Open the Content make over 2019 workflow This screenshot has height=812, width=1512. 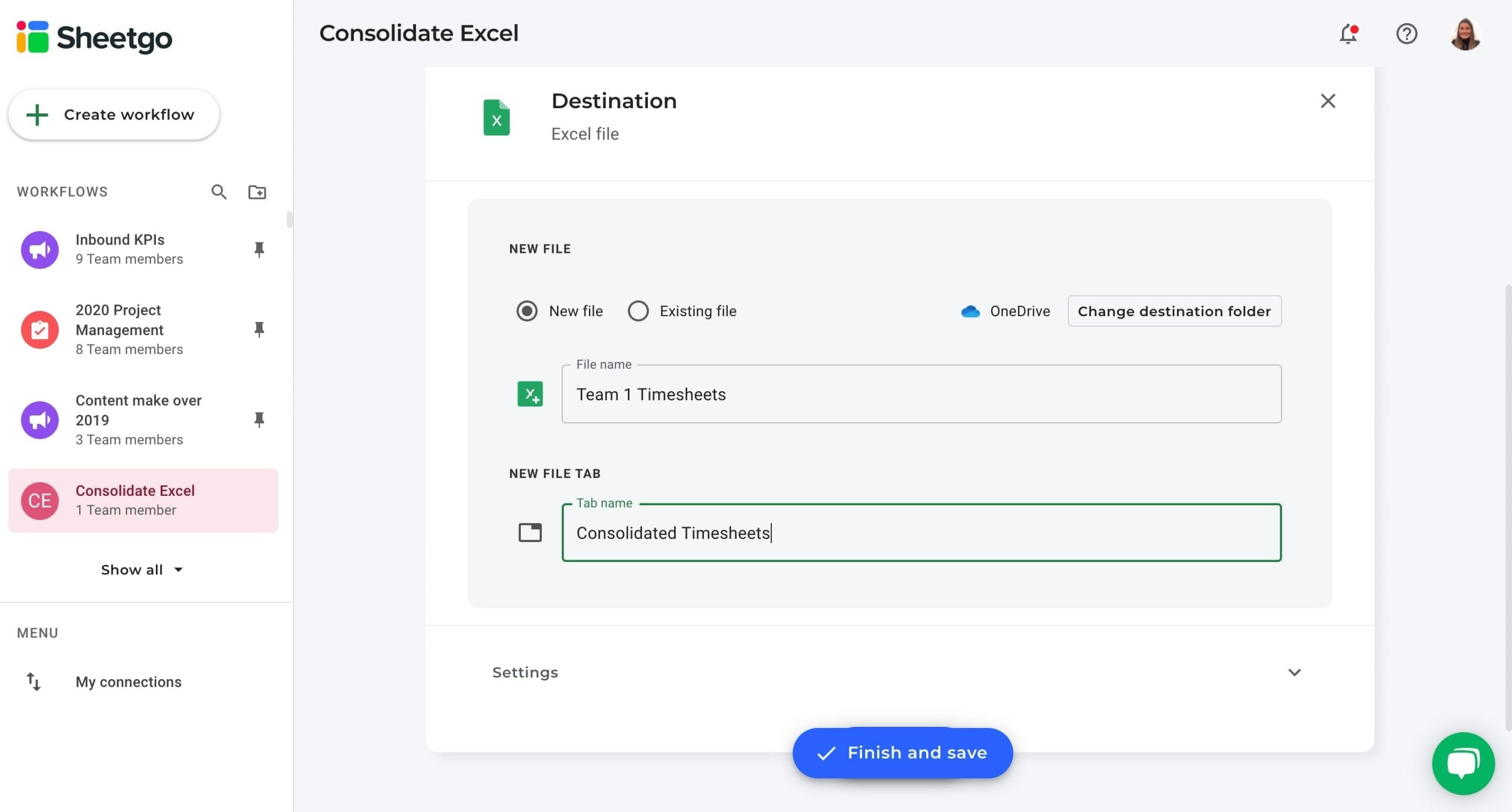coord(143,420)
